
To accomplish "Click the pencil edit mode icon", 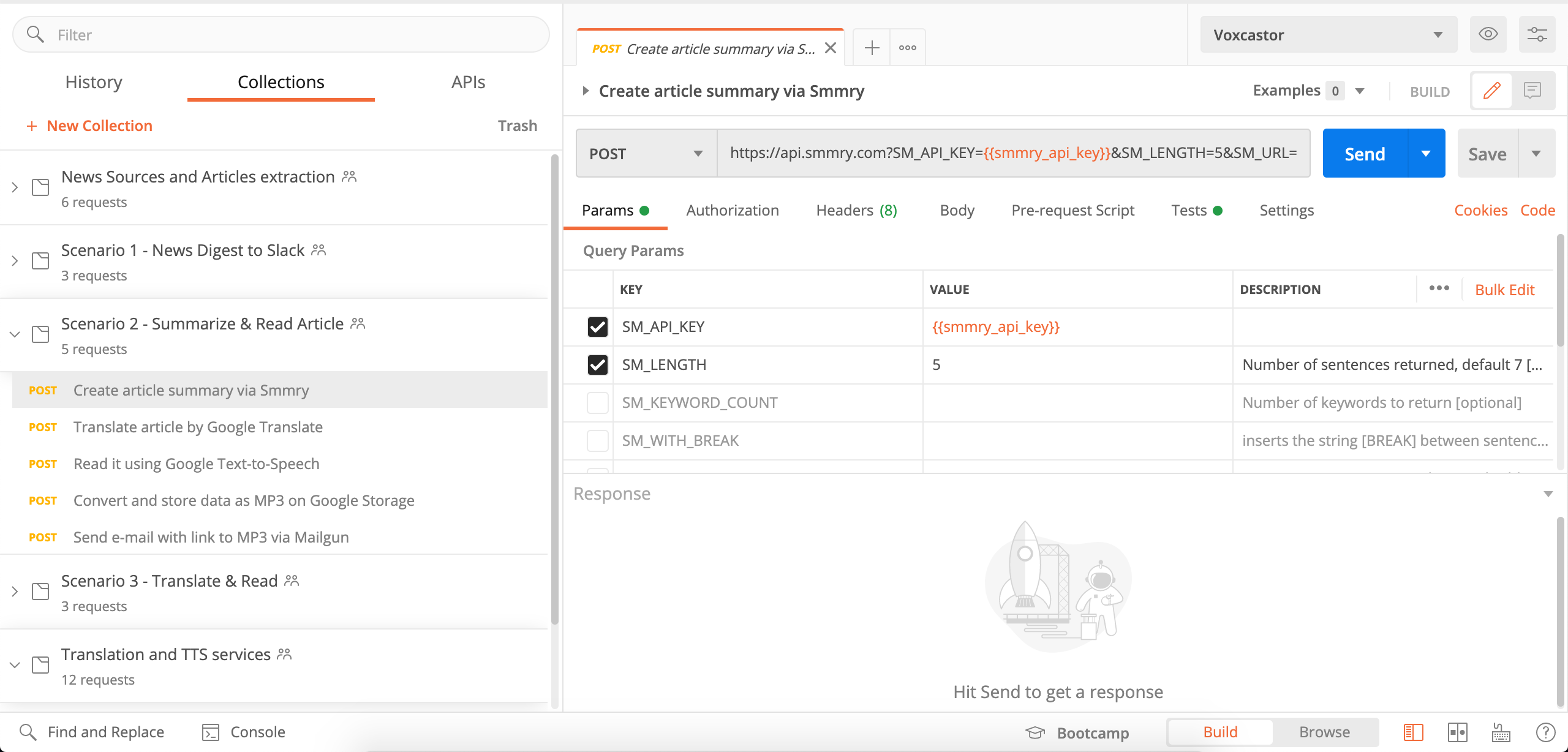I will pyautogui.click(x=1491, y=91).
